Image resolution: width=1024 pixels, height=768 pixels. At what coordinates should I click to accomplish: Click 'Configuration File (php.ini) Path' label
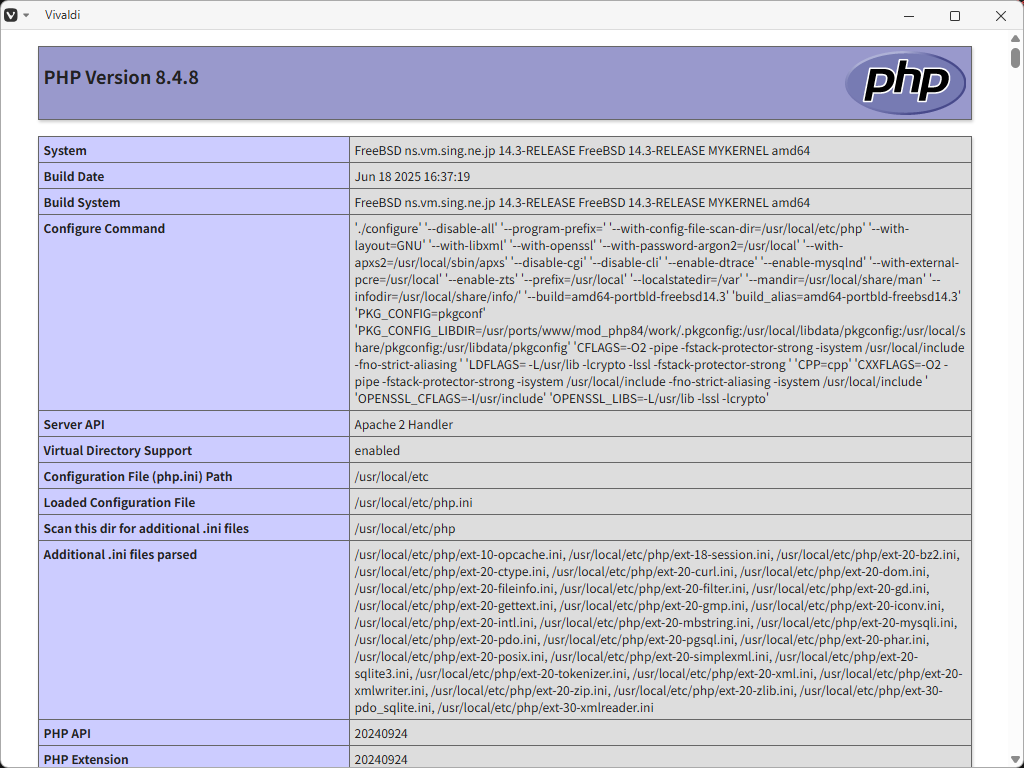coord(138,477)
